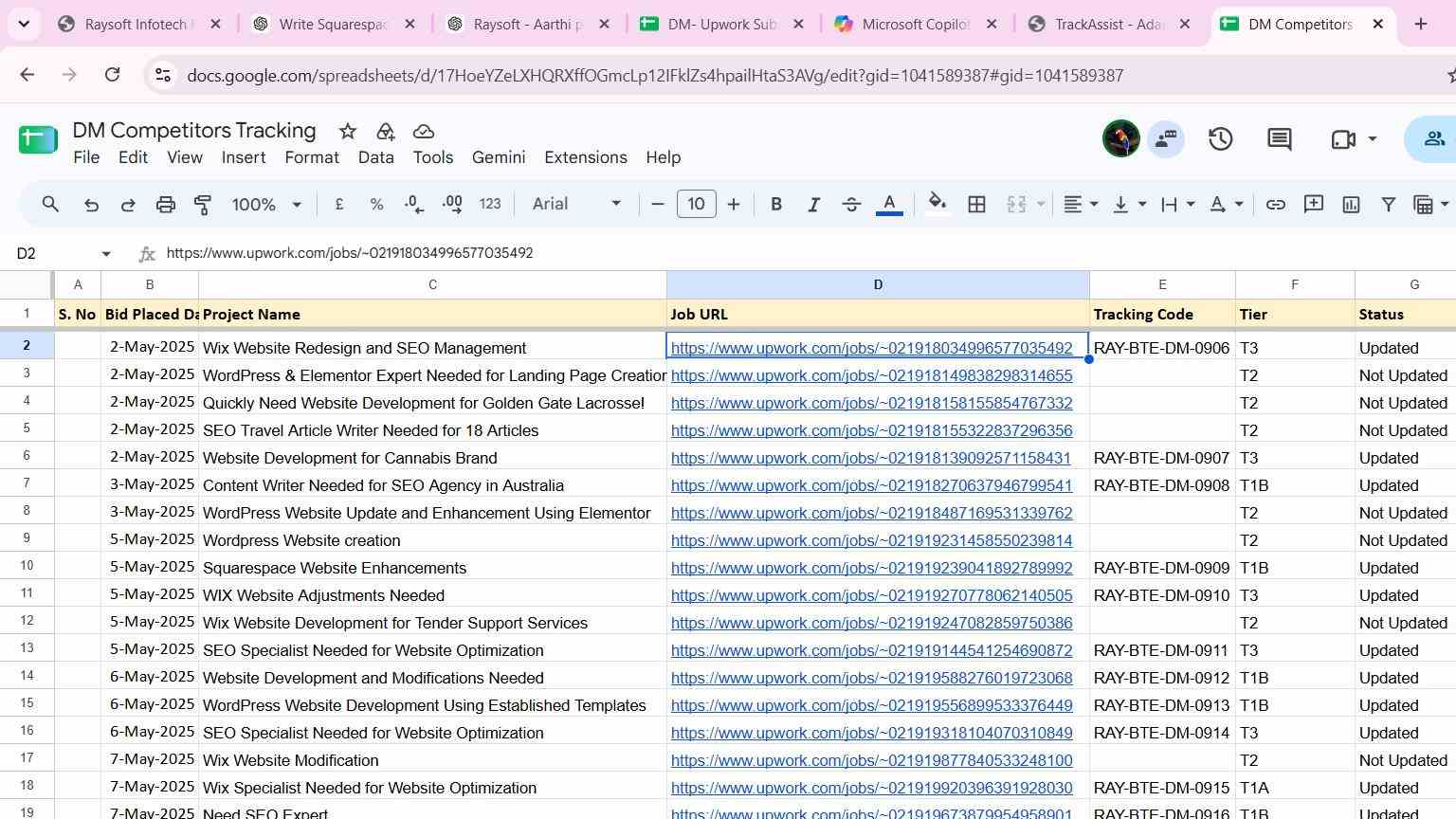Star this spreadsheet document
1456x819 pixels.
(348, 132)
